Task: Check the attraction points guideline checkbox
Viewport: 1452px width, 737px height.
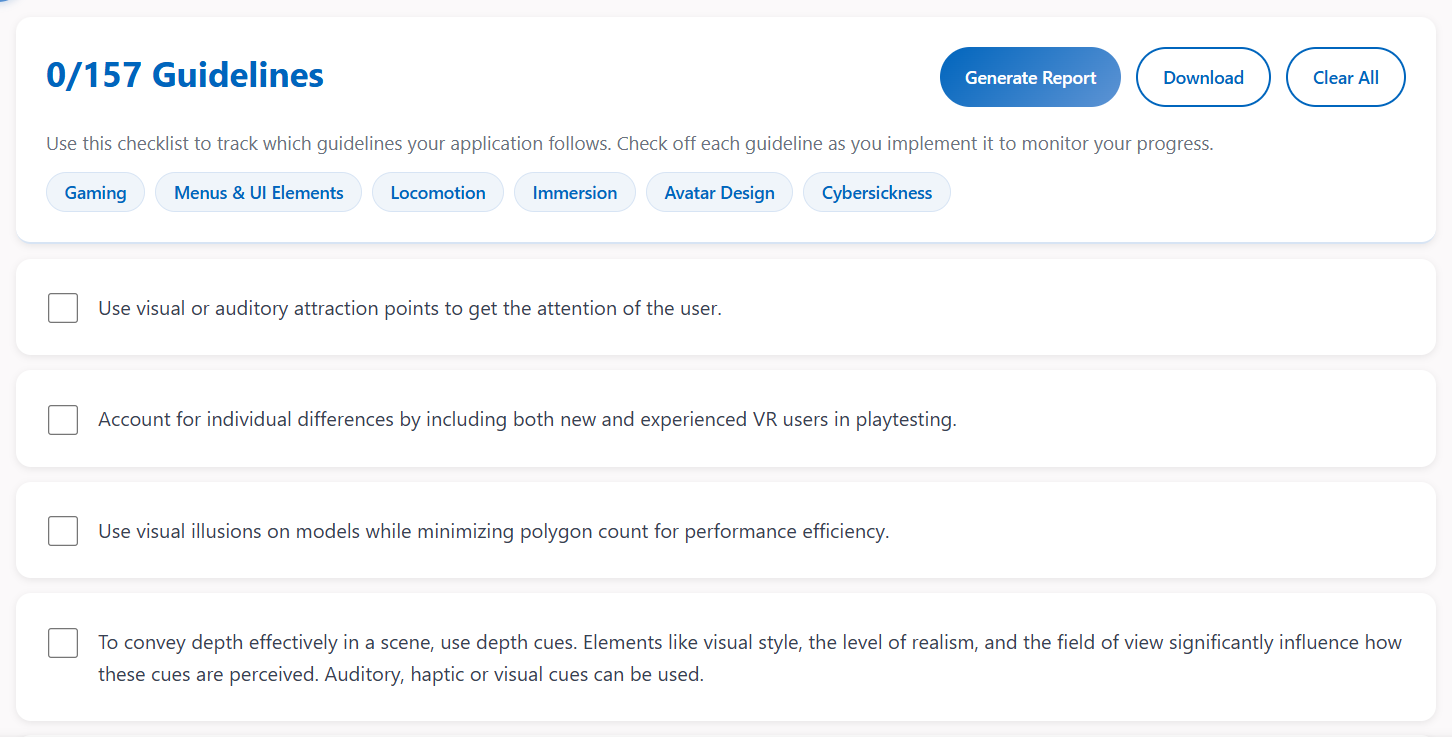Action: coord(63,308)
